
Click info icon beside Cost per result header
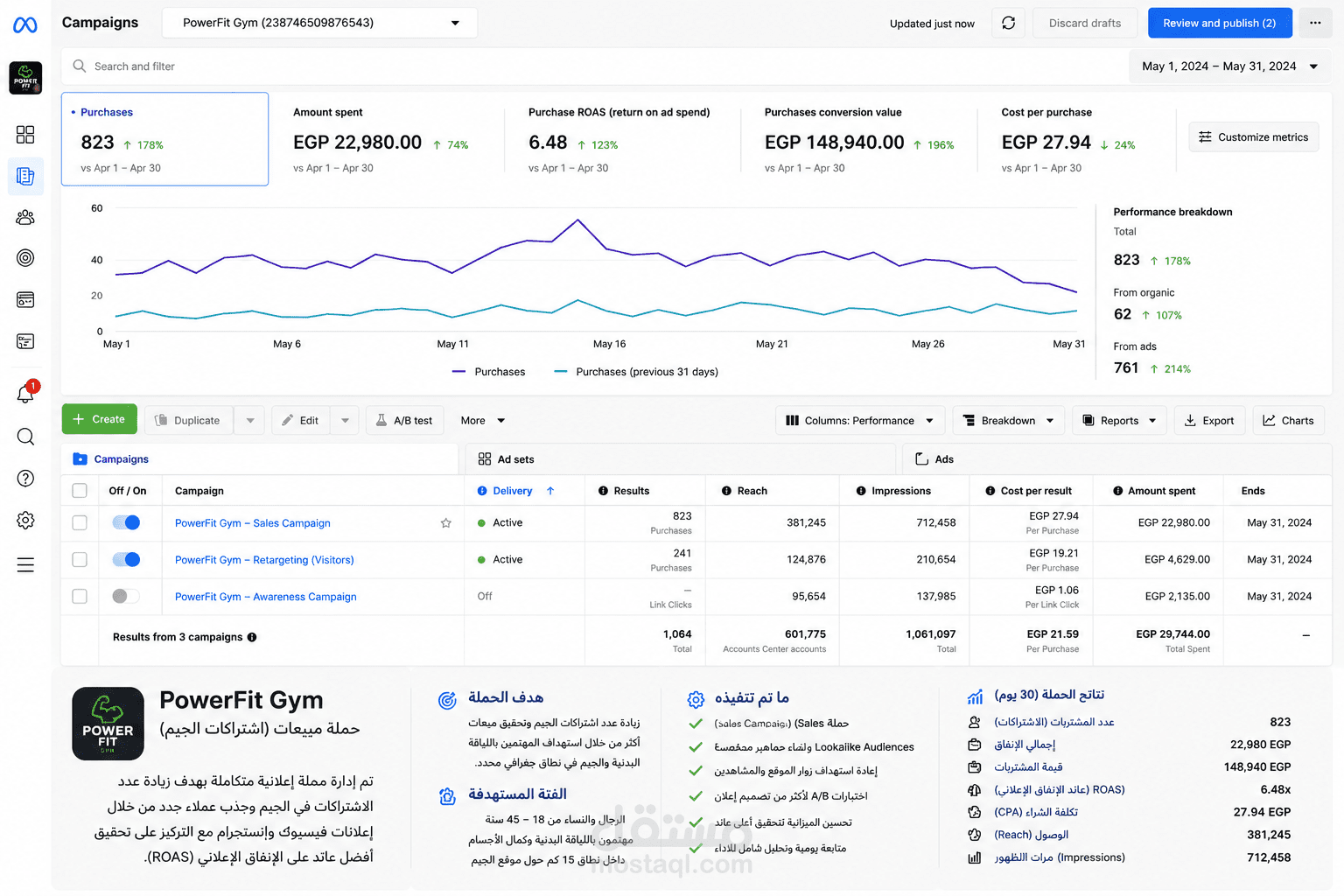click(990, 491)
